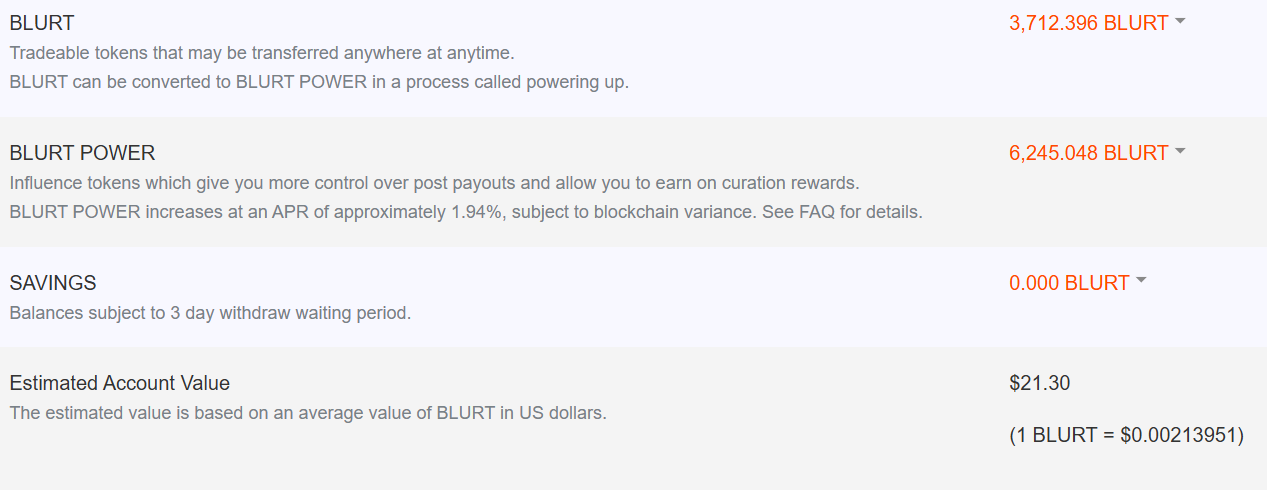Click the 1 BLURT = $0.00213951 rate
Viewport: 1267px width, 490px height.
click(1126, 435)
